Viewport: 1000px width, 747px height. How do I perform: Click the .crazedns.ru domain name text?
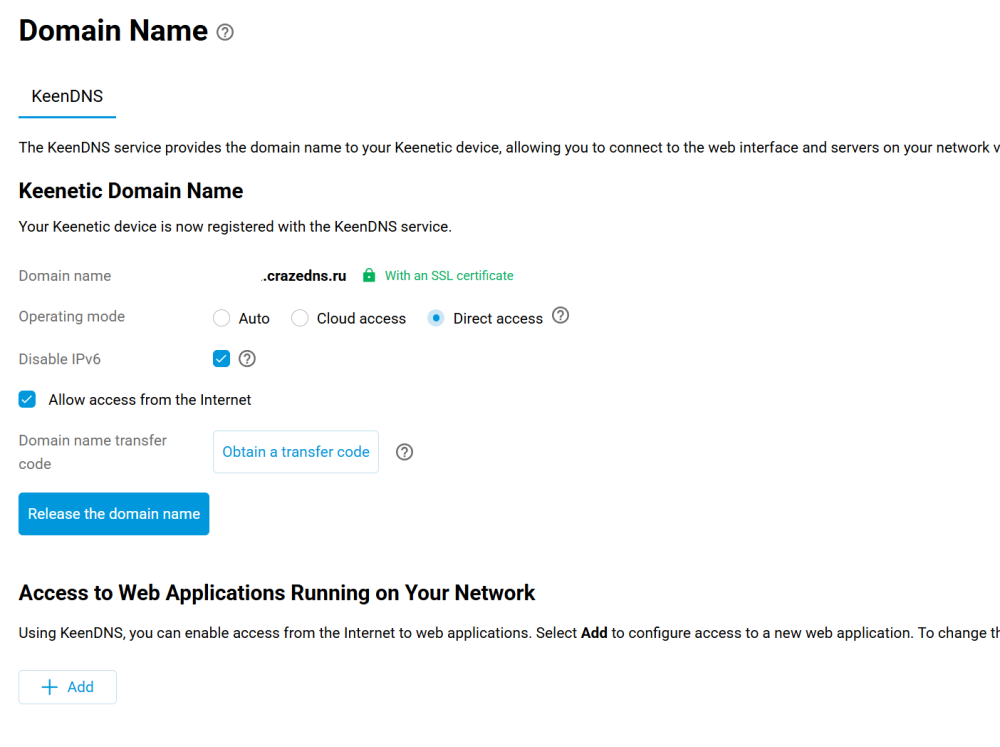point(304,276)
